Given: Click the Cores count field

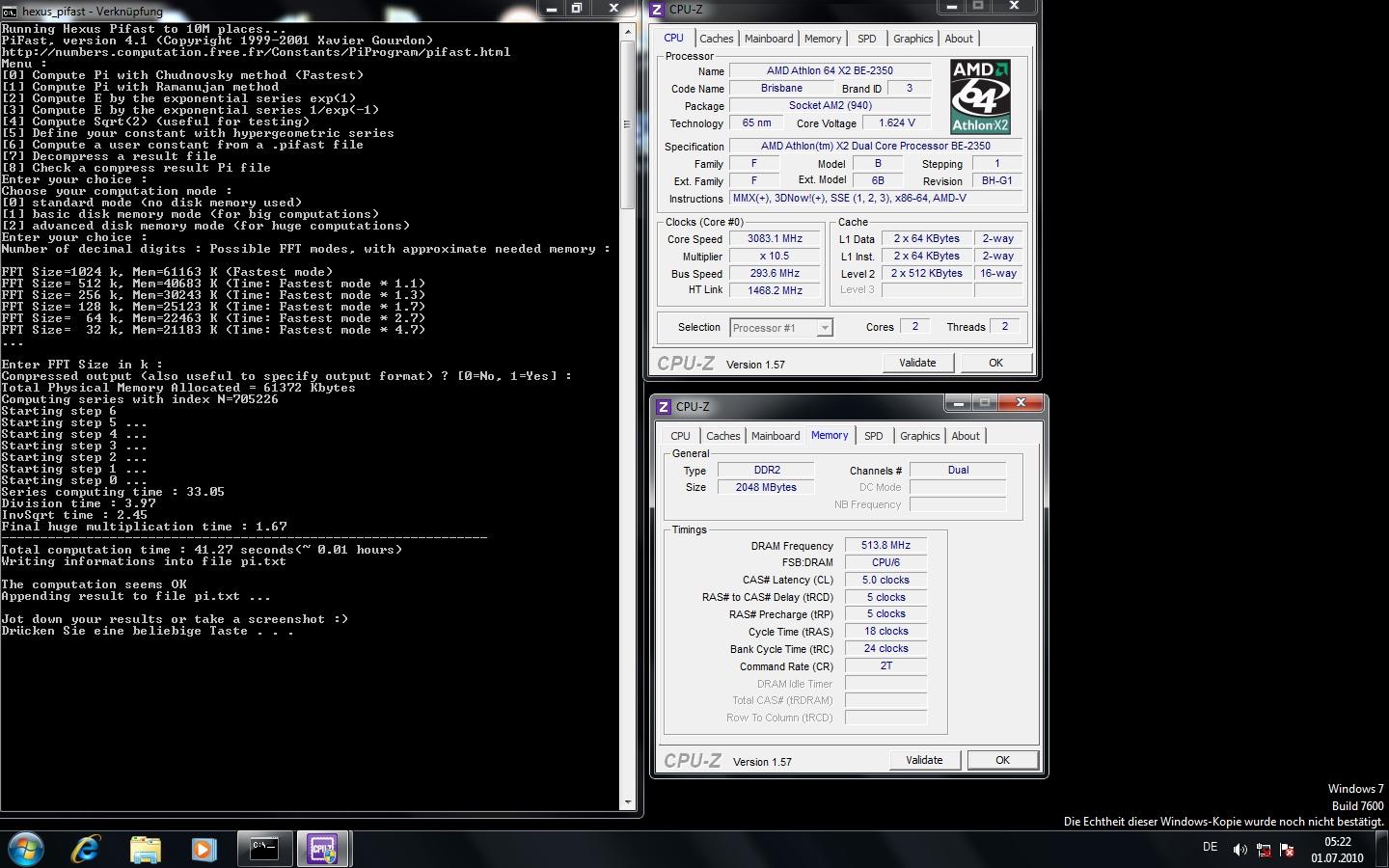Looking at the screenshot, I should click(x=915, y=326).
